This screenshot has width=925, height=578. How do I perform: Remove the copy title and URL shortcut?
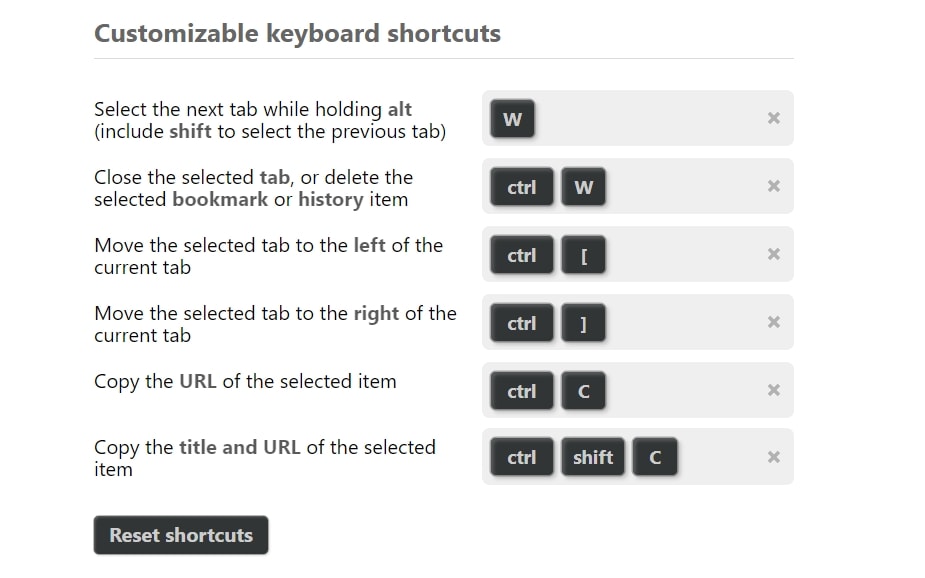click(x=773, y=457)
